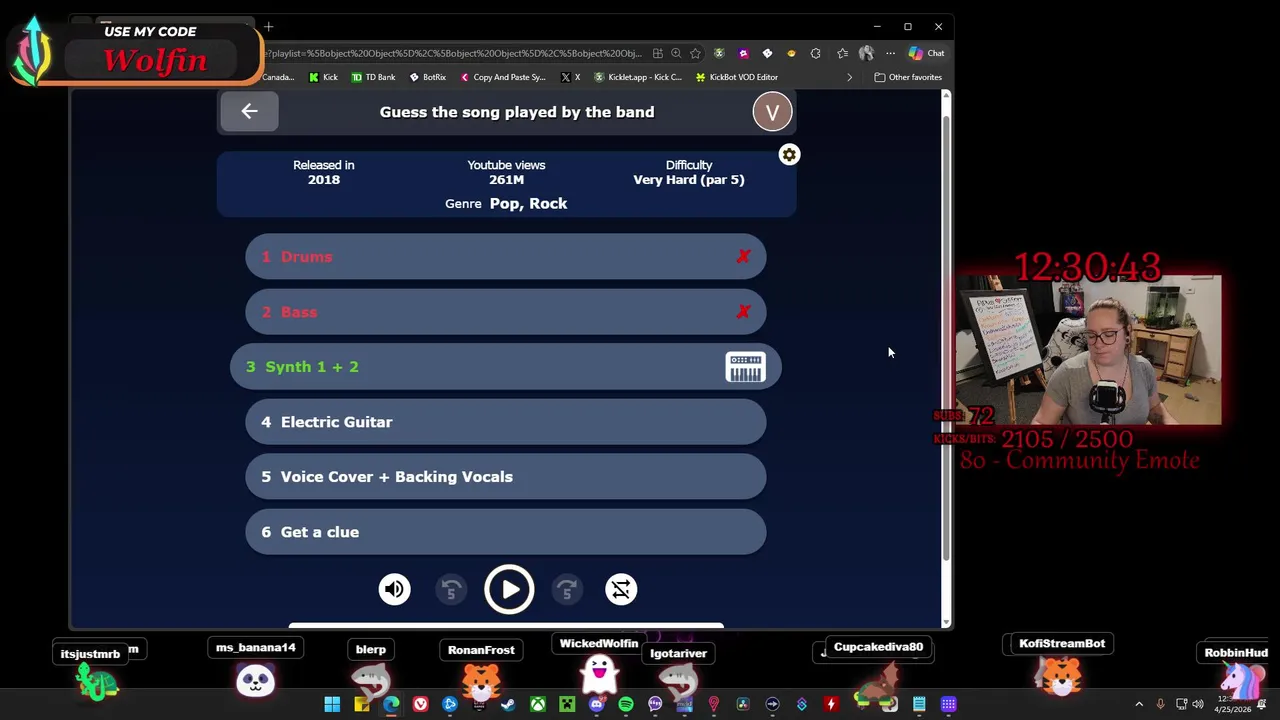The width and height of the screenshot is (1280, 720).
Task: Open the browser Extensions puzzle icon
Action: click(815, 53)
